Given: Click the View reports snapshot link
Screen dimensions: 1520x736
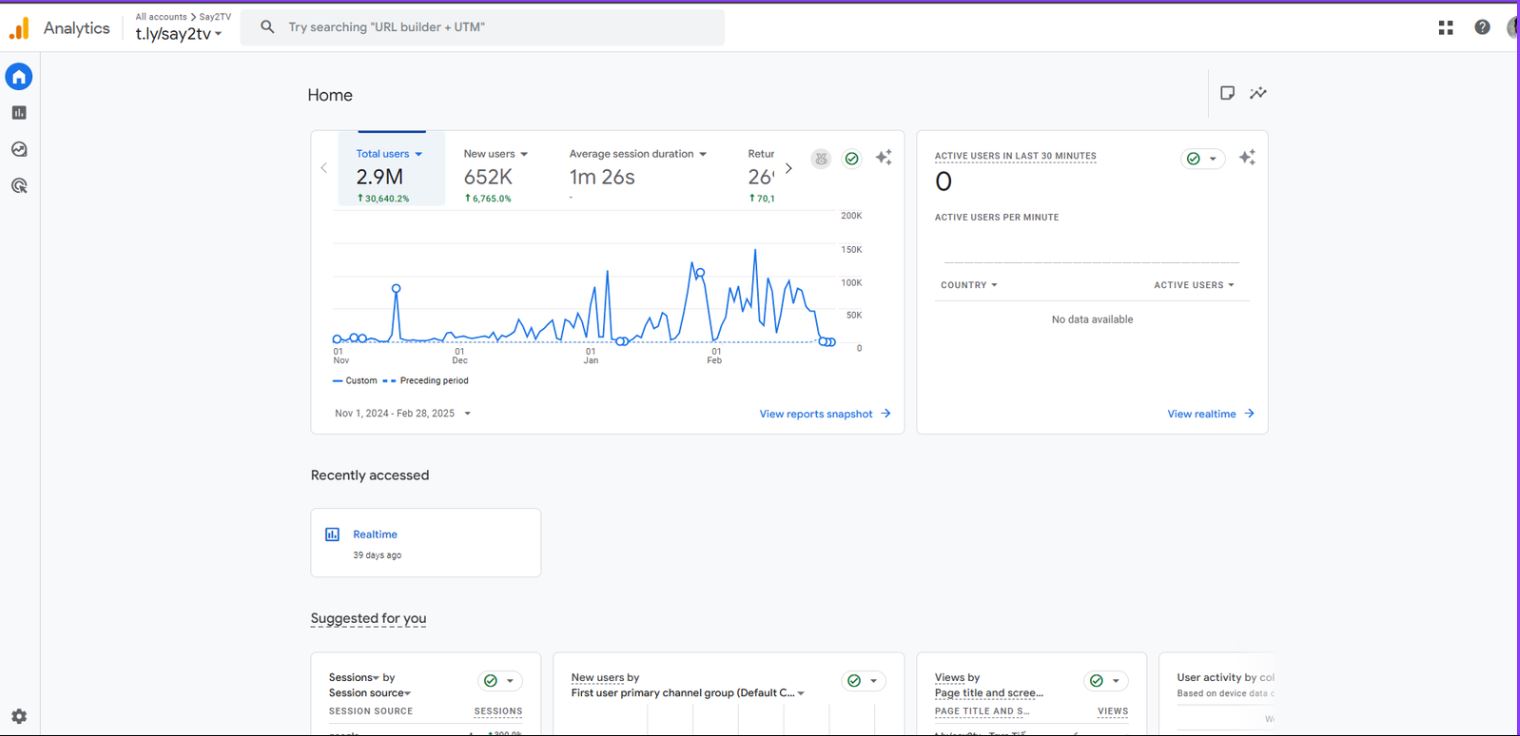Looking at the screenshot, I should [x=824, y=414].
